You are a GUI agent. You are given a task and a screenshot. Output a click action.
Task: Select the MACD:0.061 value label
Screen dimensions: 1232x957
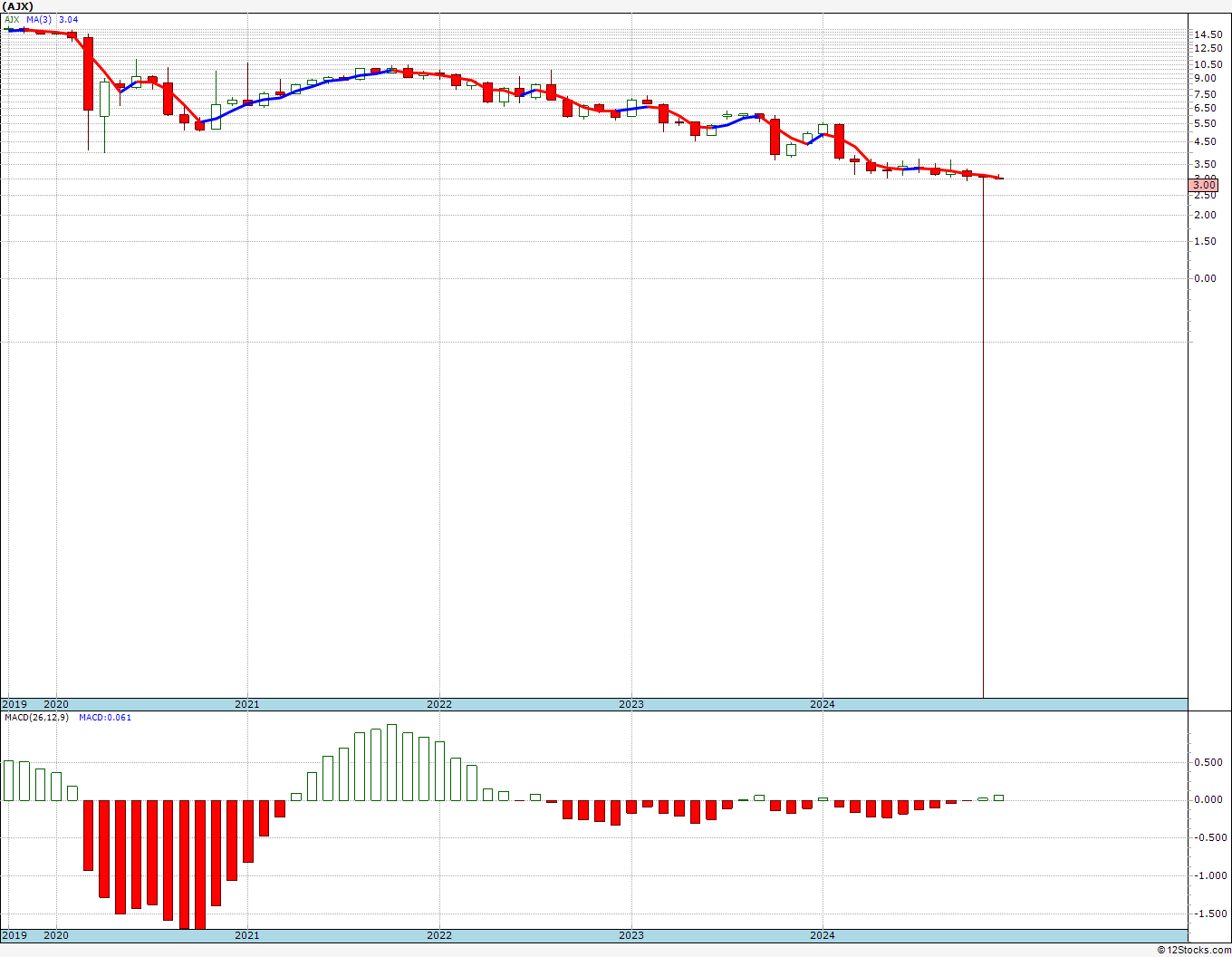105,718
